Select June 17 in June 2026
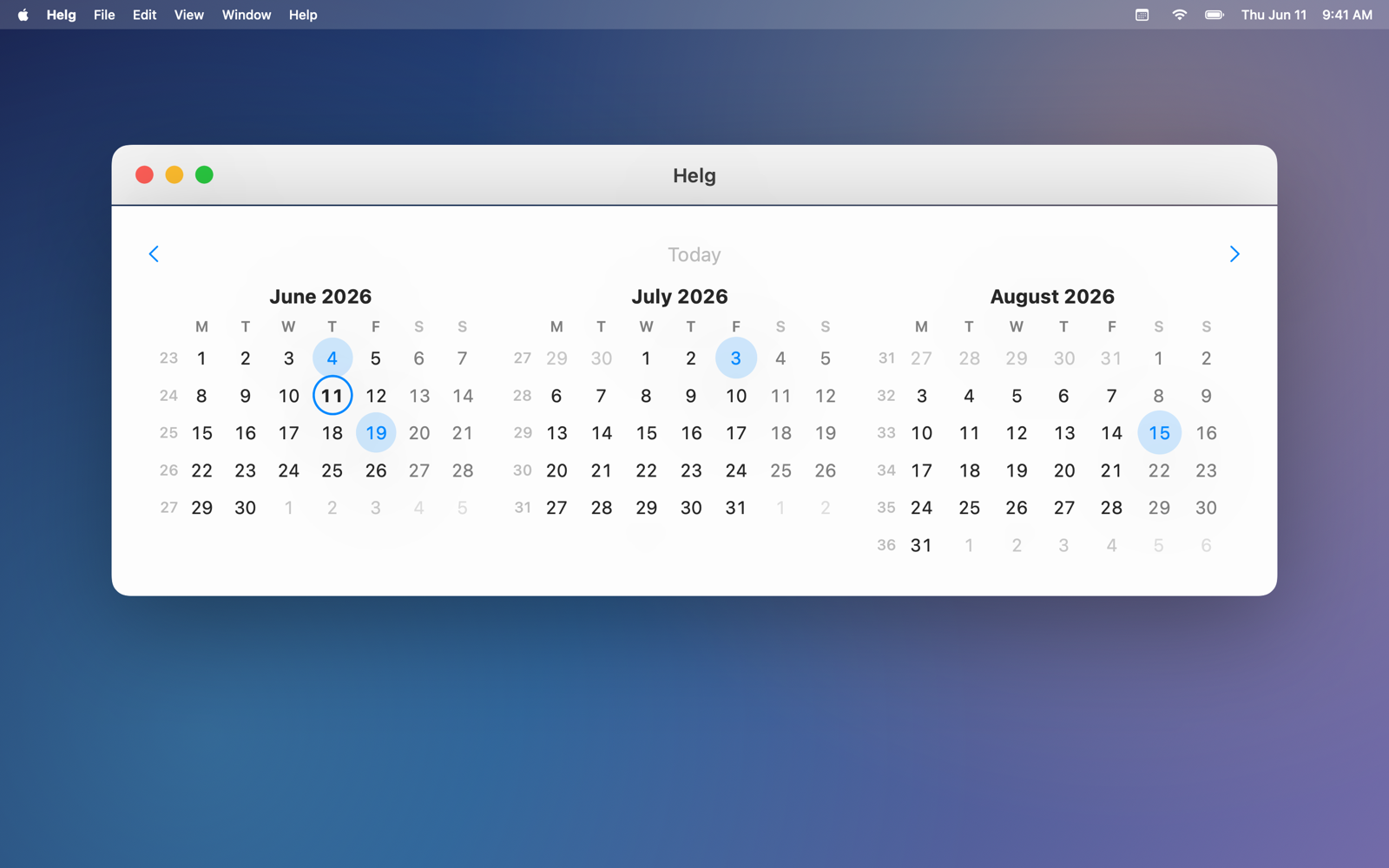This screenshot has height=868, width=1389. 288,433
